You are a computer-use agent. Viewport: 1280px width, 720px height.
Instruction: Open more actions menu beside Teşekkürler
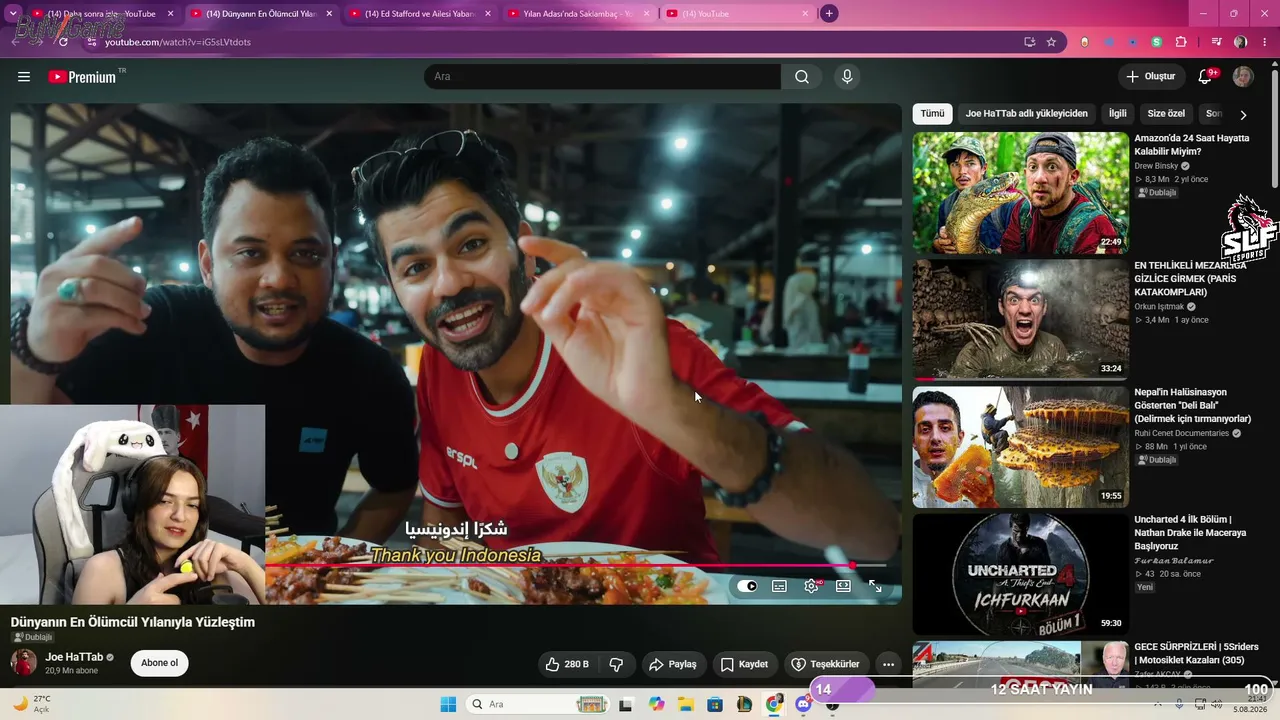888,664
